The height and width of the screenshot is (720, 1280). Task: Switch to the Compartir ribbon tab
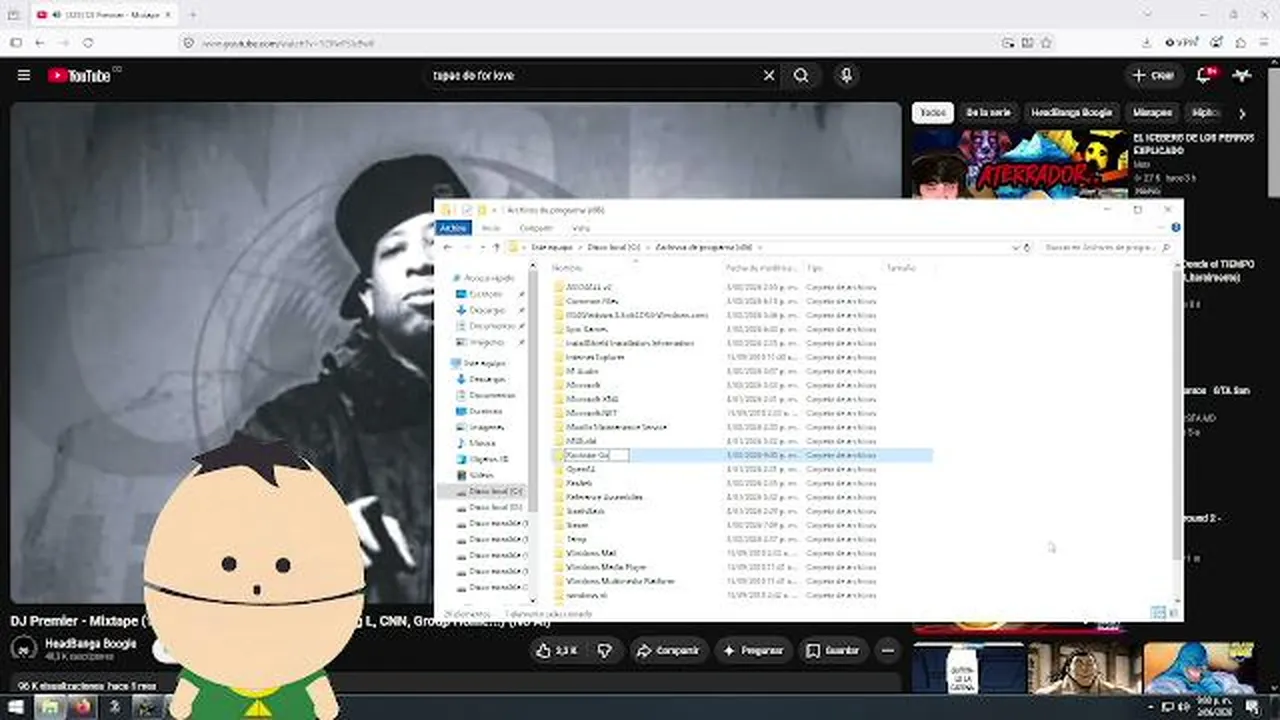pyautogui.click(x=536, y=228)
